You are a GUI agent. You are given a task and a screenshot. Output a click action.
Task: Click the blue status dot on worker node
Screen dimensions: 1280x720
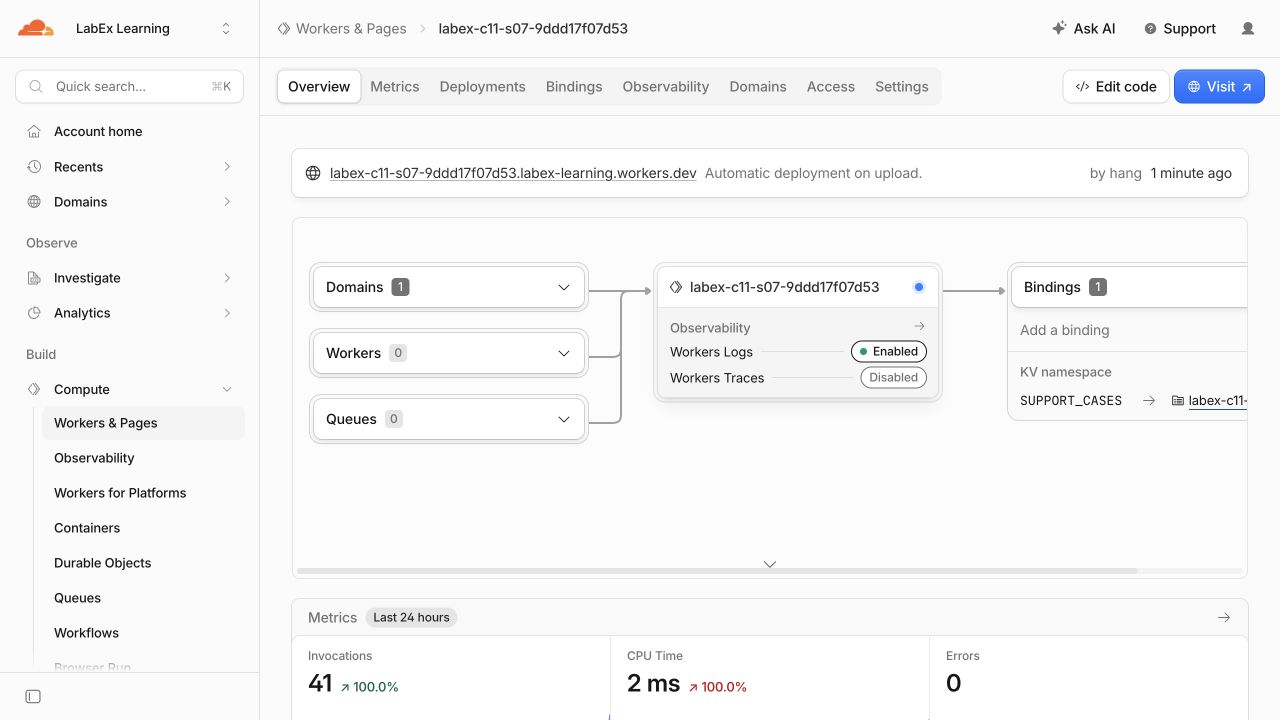click(x=919, y=287)
